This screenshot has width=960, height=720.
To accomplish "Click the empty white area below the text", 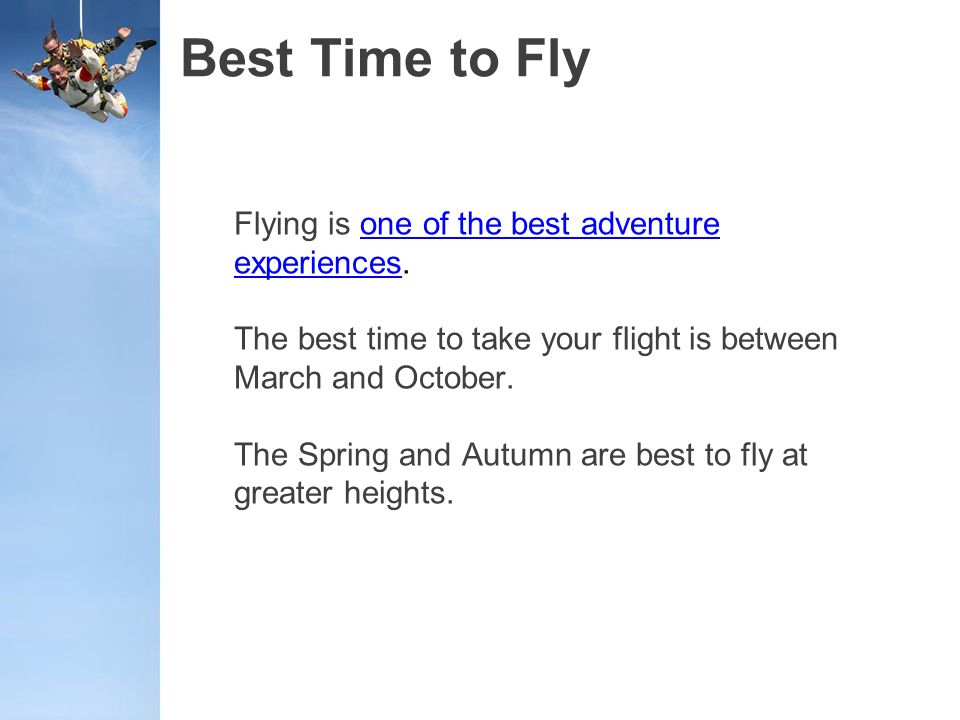I will coord(551,612).
